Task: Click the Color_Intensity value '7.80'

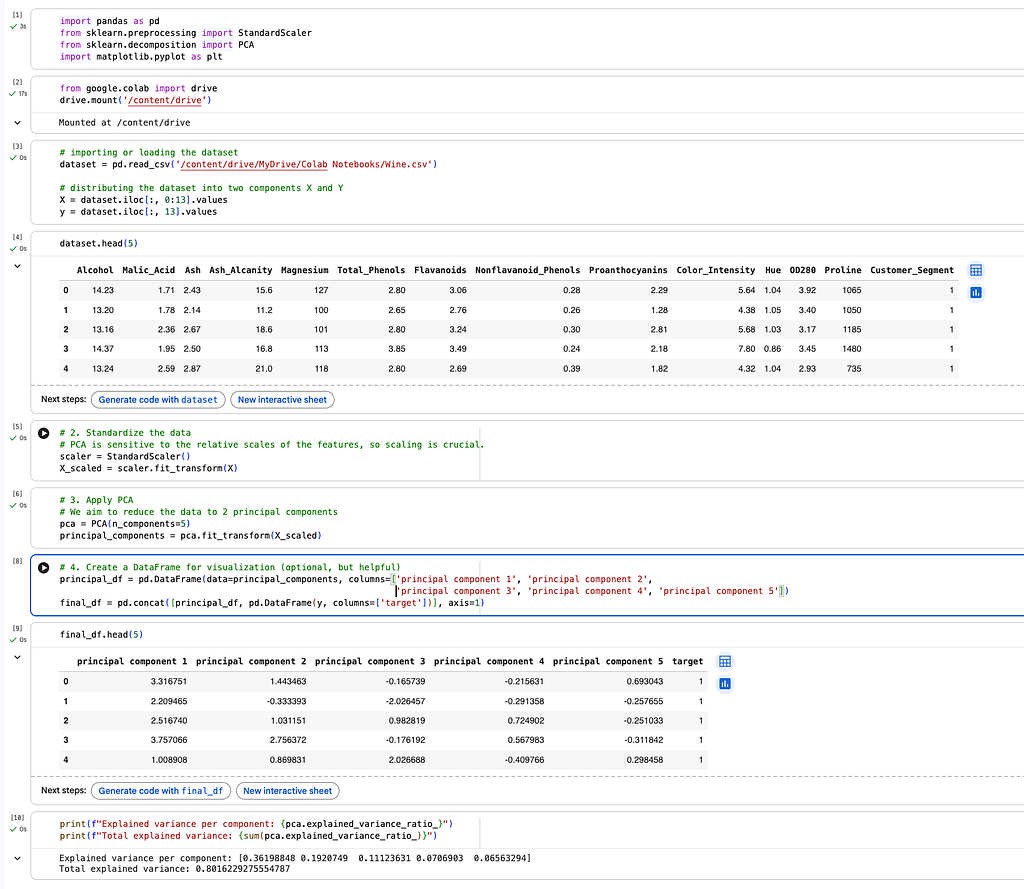Action: (x=746, y=349)
